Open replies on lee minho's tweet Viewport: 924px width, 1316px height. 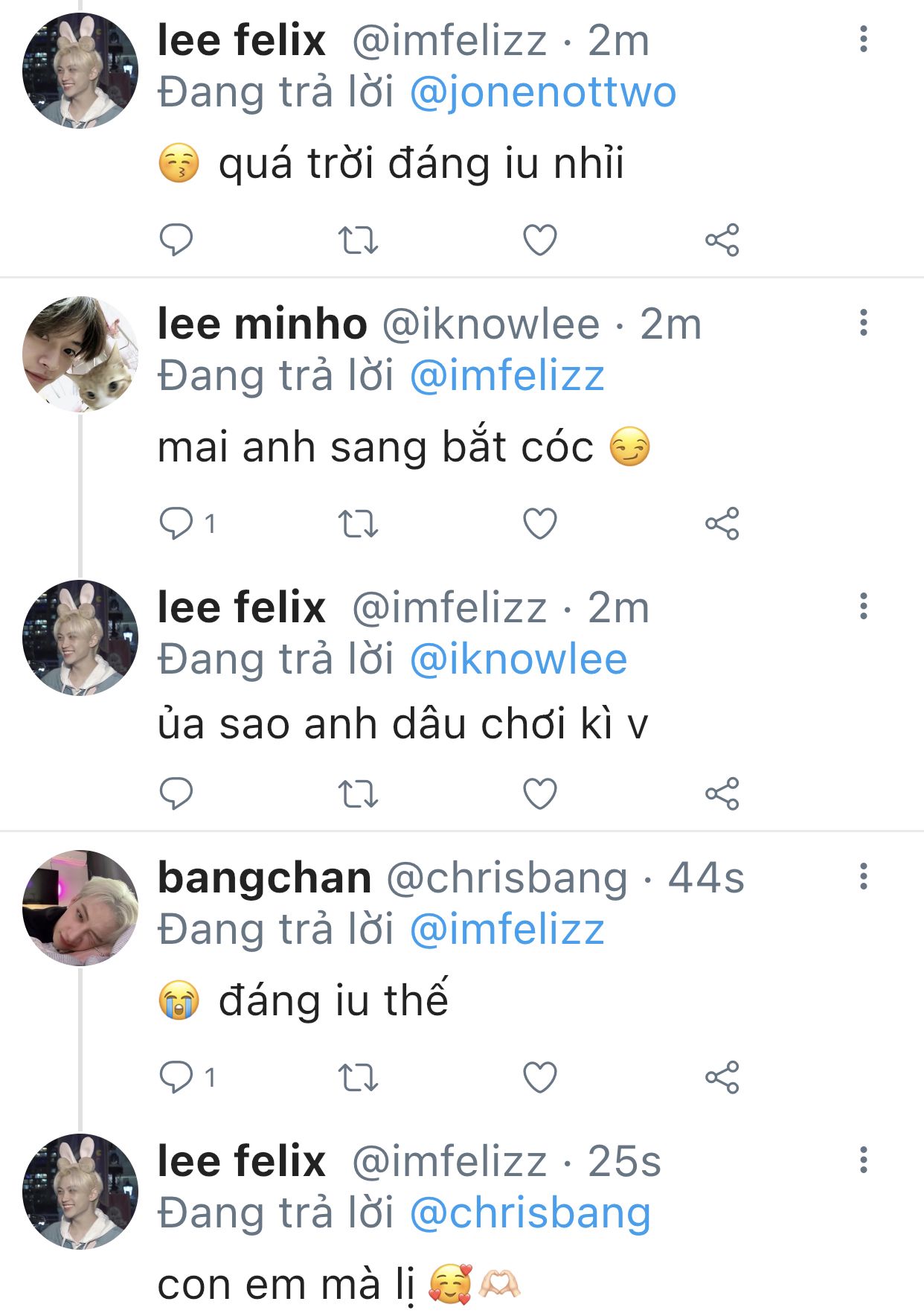[x=176, y=524]
